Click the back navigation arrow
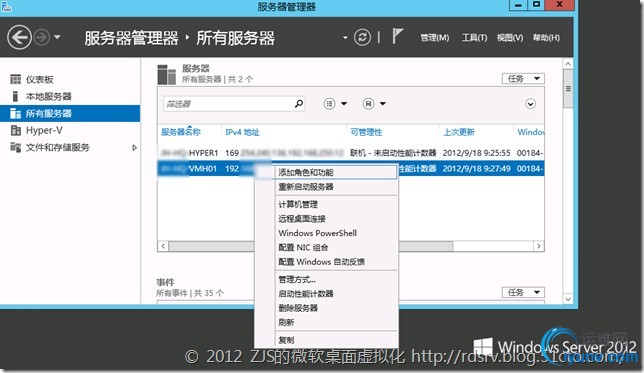The width and height of the screenshot is (644, 373). (x=19, y=38)
